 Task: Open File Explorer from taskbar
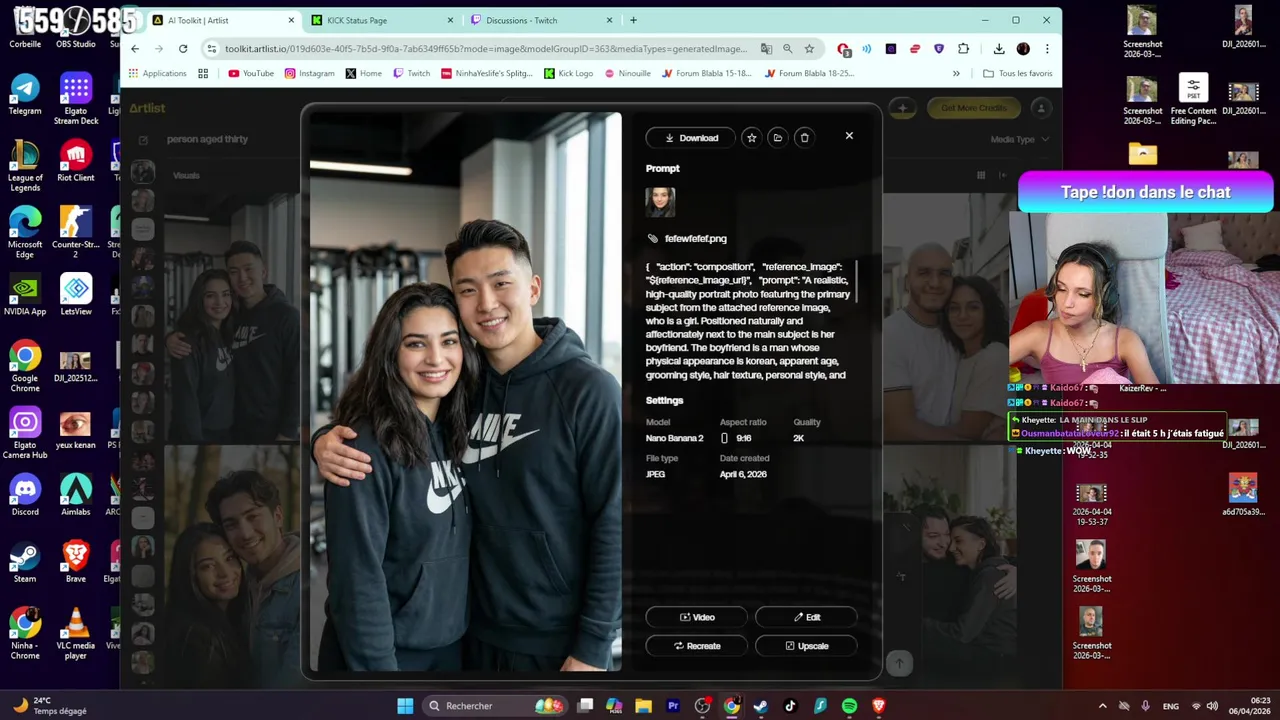pyautogui.click(x=643, y=706)
